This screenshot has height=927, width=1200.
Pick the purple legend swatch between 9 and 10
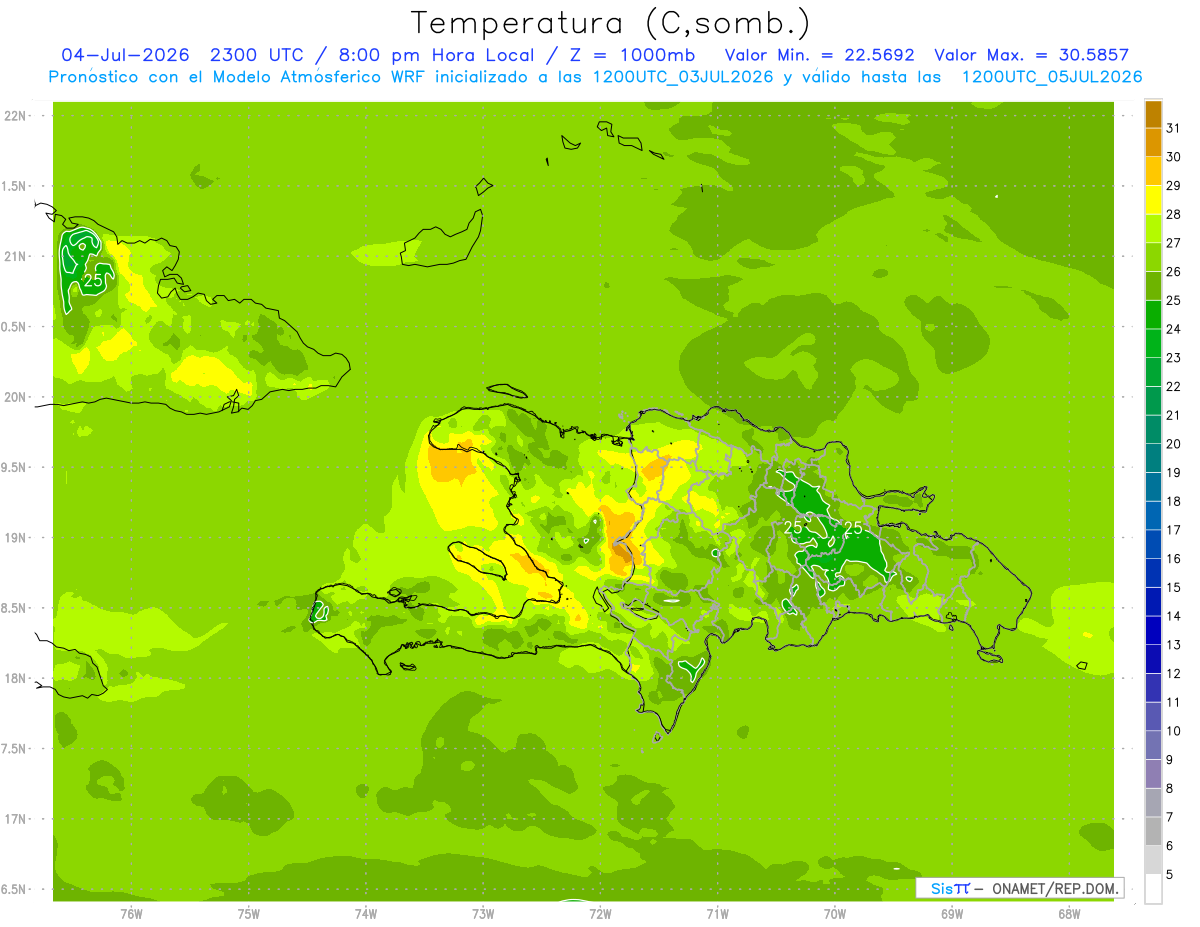1153,745
